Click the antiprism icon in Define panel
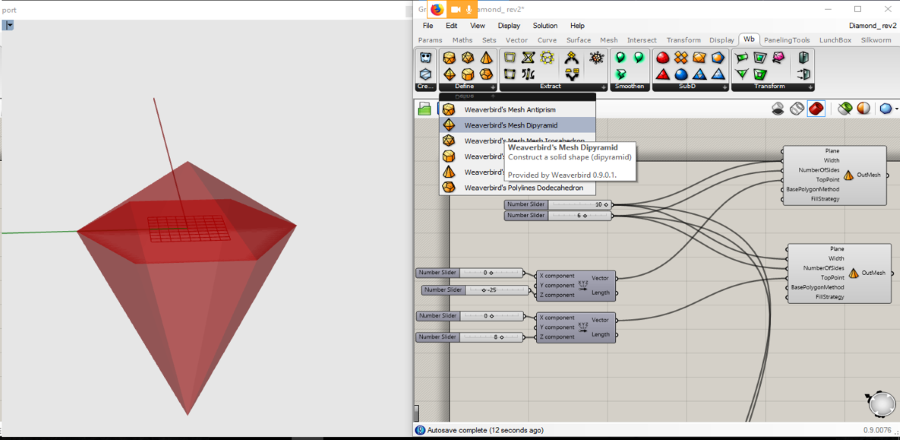Image resolution: width=900 pixels, height=440 pixels. coord(449,58)
